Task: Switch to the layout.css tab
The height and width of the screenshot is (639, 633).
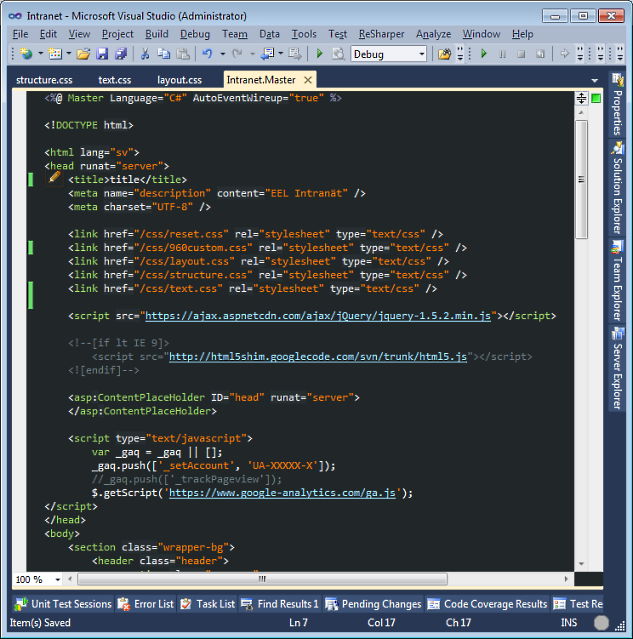Action: (179, 80)
